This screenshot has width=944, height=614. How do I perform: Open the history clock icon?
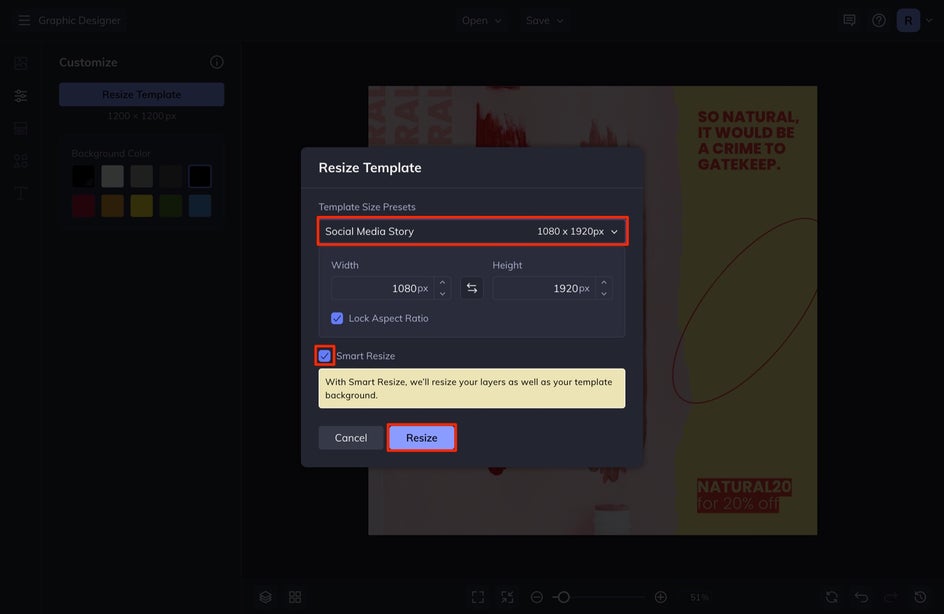(x=921, y=597)
